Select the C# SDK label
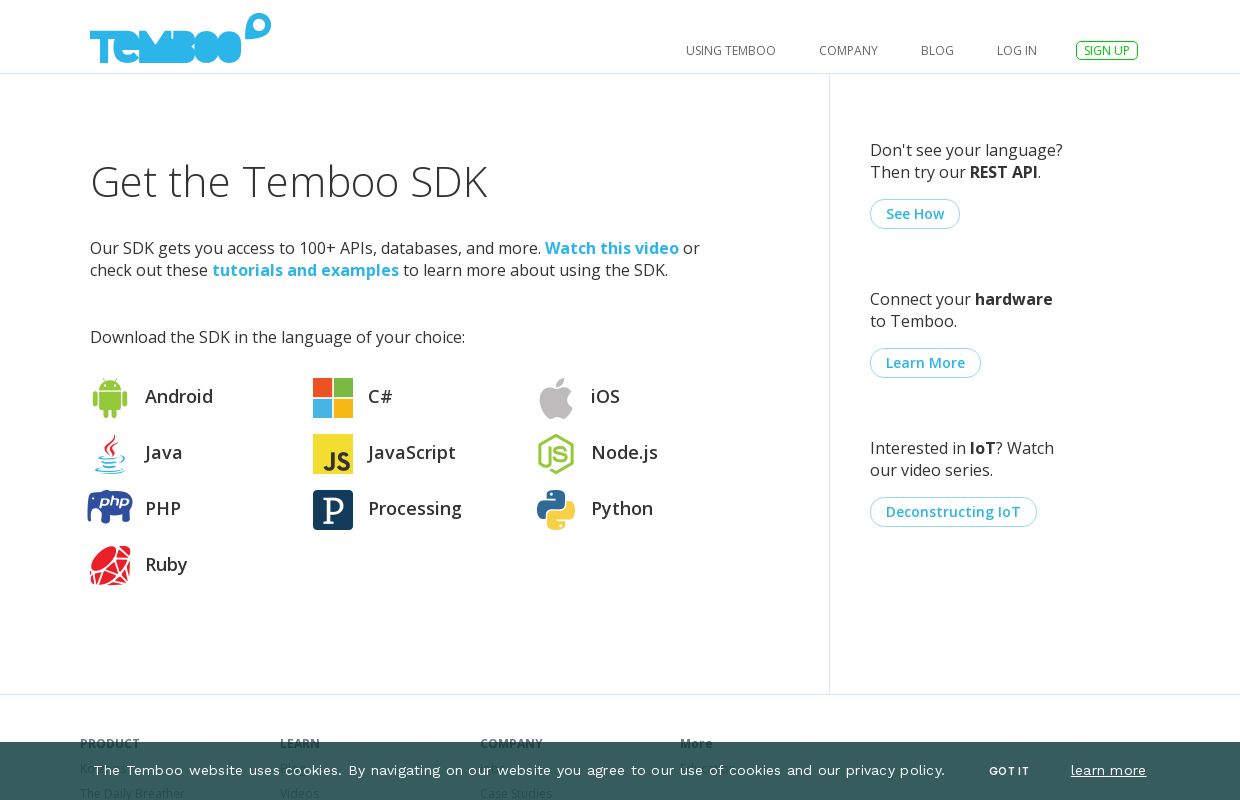The width and height of the screenshot is (1240, 800). point(380,396)
